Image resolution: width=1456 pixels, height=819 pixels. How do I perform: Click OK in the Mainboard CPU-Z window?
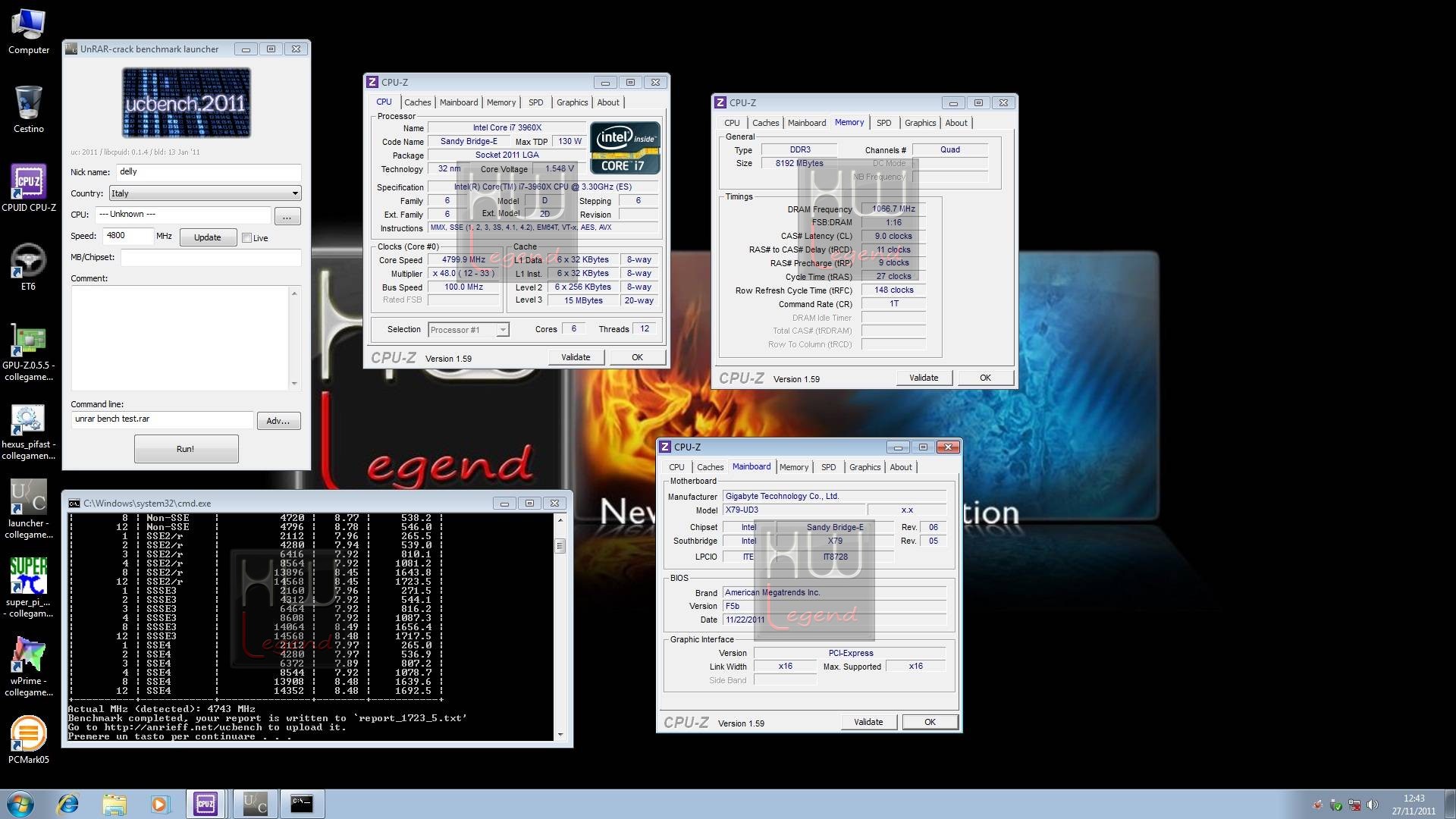(930, 722)
